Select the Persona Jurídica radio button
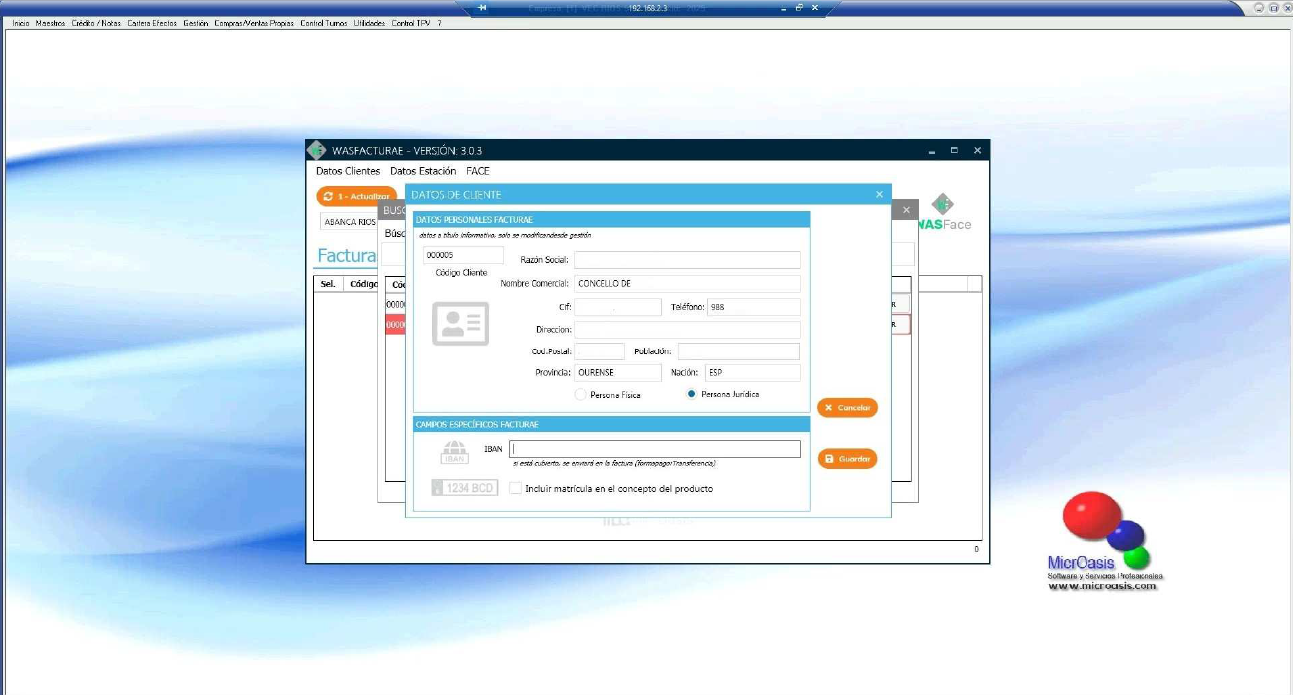The height and width of the screenshot is (695, 1293). pos(691,395)
